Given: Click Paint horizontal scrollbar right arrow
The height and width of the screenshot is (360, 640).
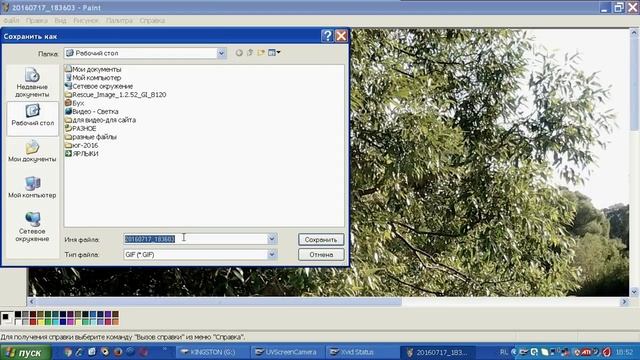Looking at the screenshot, I should pyautogui.click(x=624, y=302).
